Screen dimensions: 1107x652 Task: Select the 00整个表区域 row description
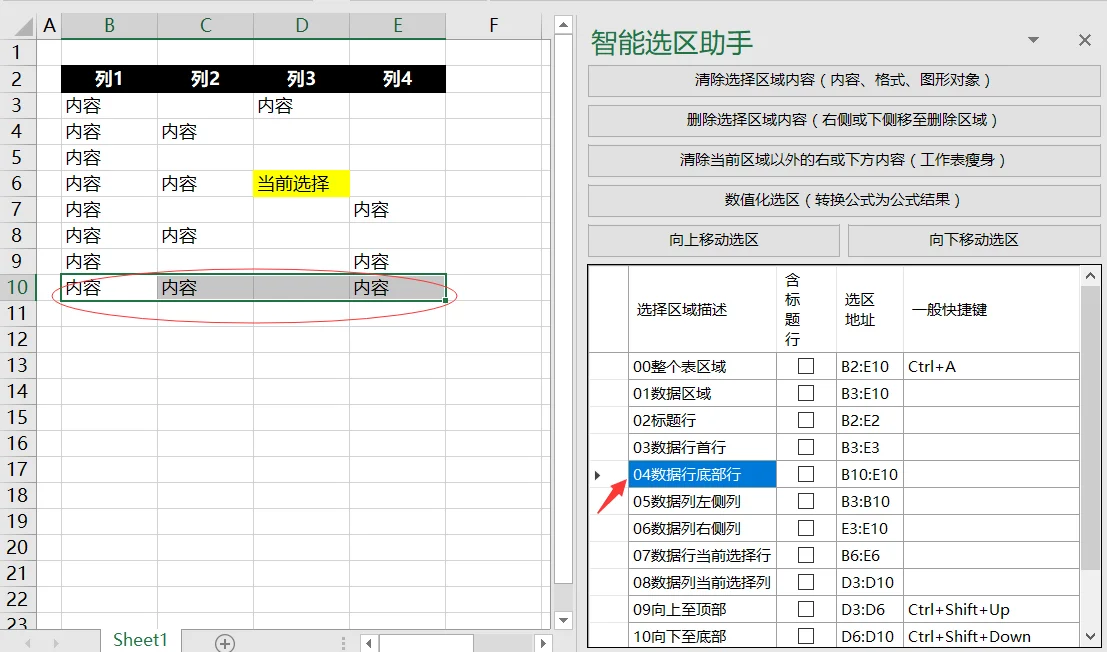(702, 366)
